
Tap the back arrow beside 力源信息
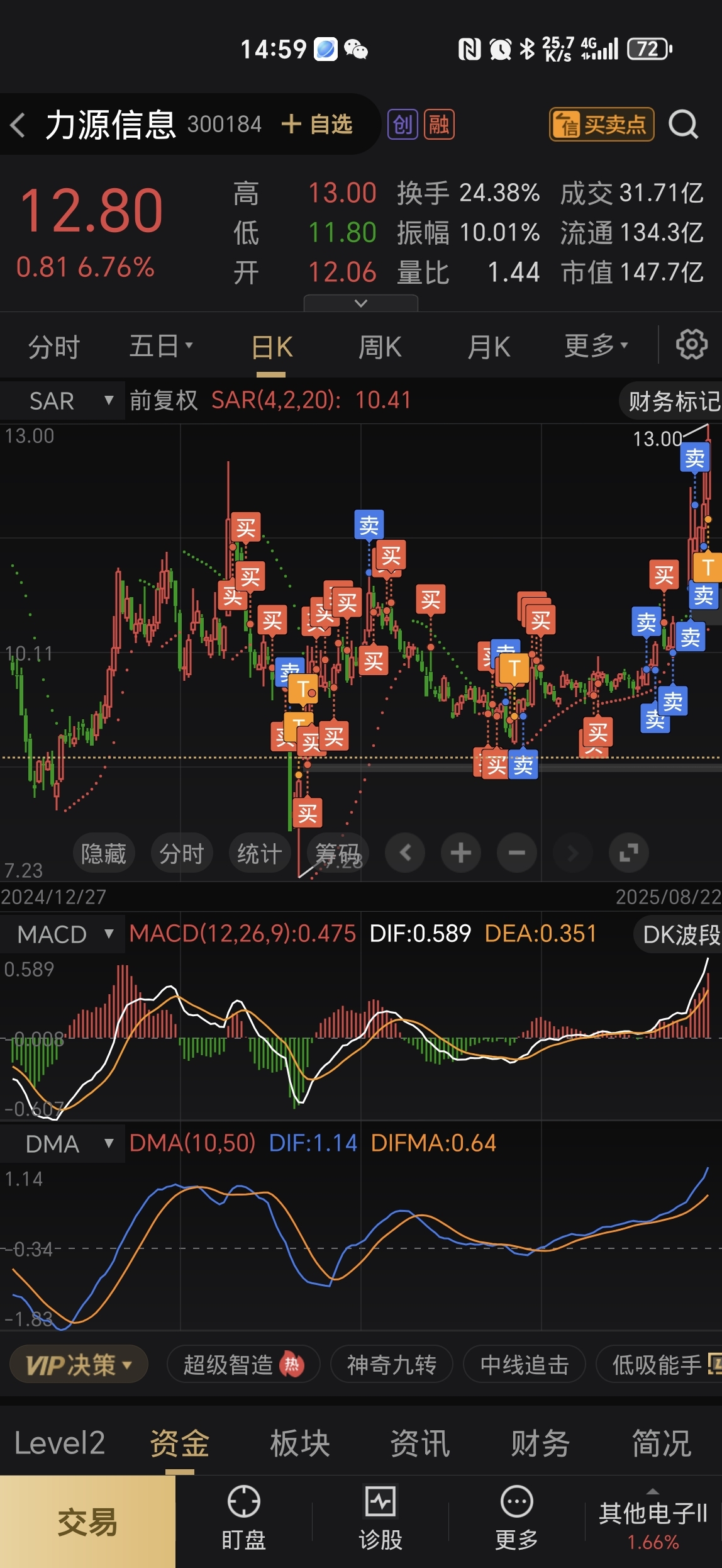(18, 125)
